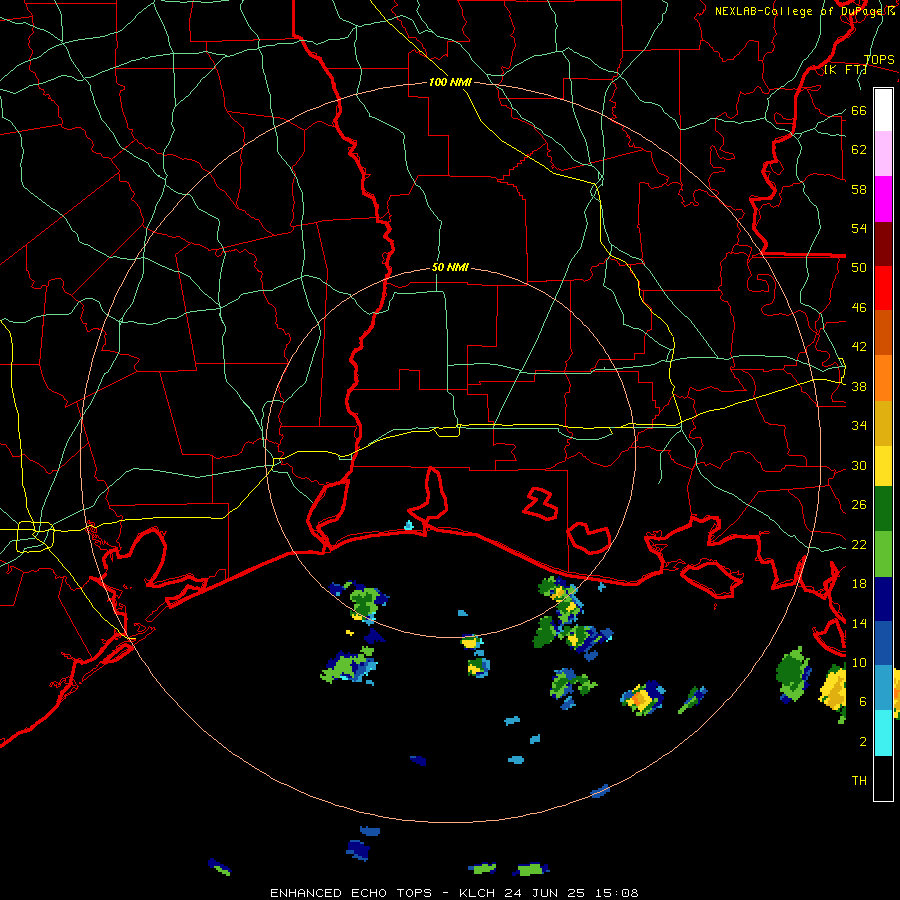Click the white swatch in the tops legend
This screenshot has width=900, height=900.
click(883, 110)
